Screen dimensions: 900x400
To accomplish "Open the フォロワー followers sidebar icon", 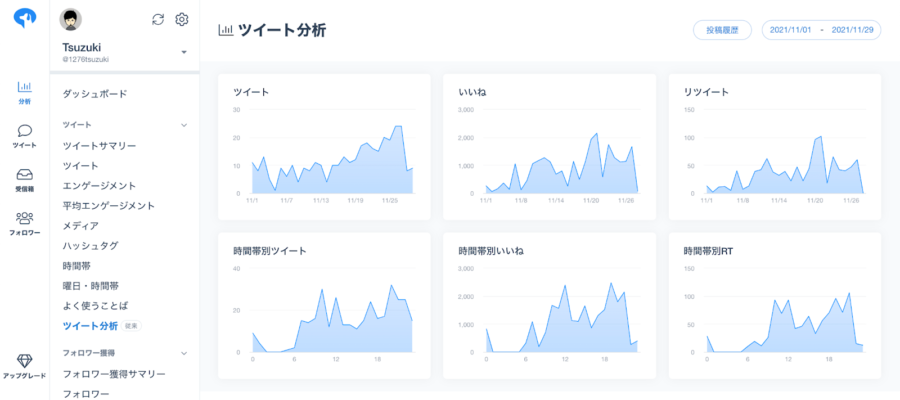I will pos(25,224).
